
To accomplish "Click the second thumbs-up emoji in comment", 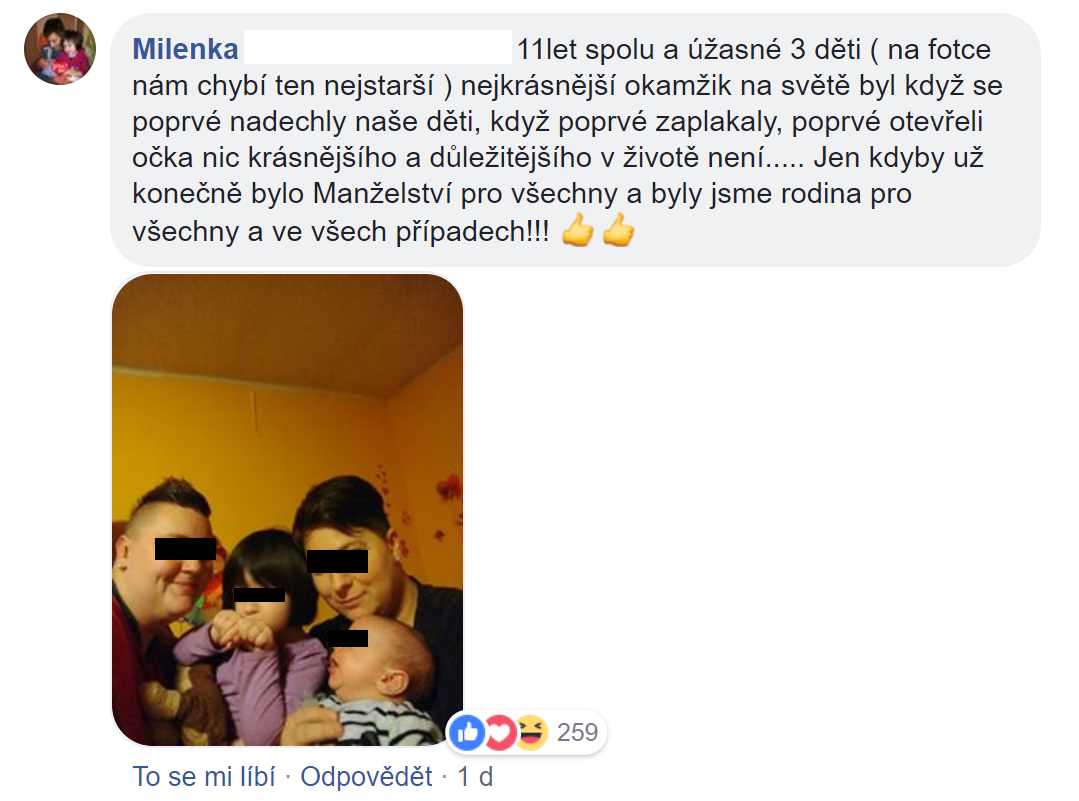I will tap(618, 230).
